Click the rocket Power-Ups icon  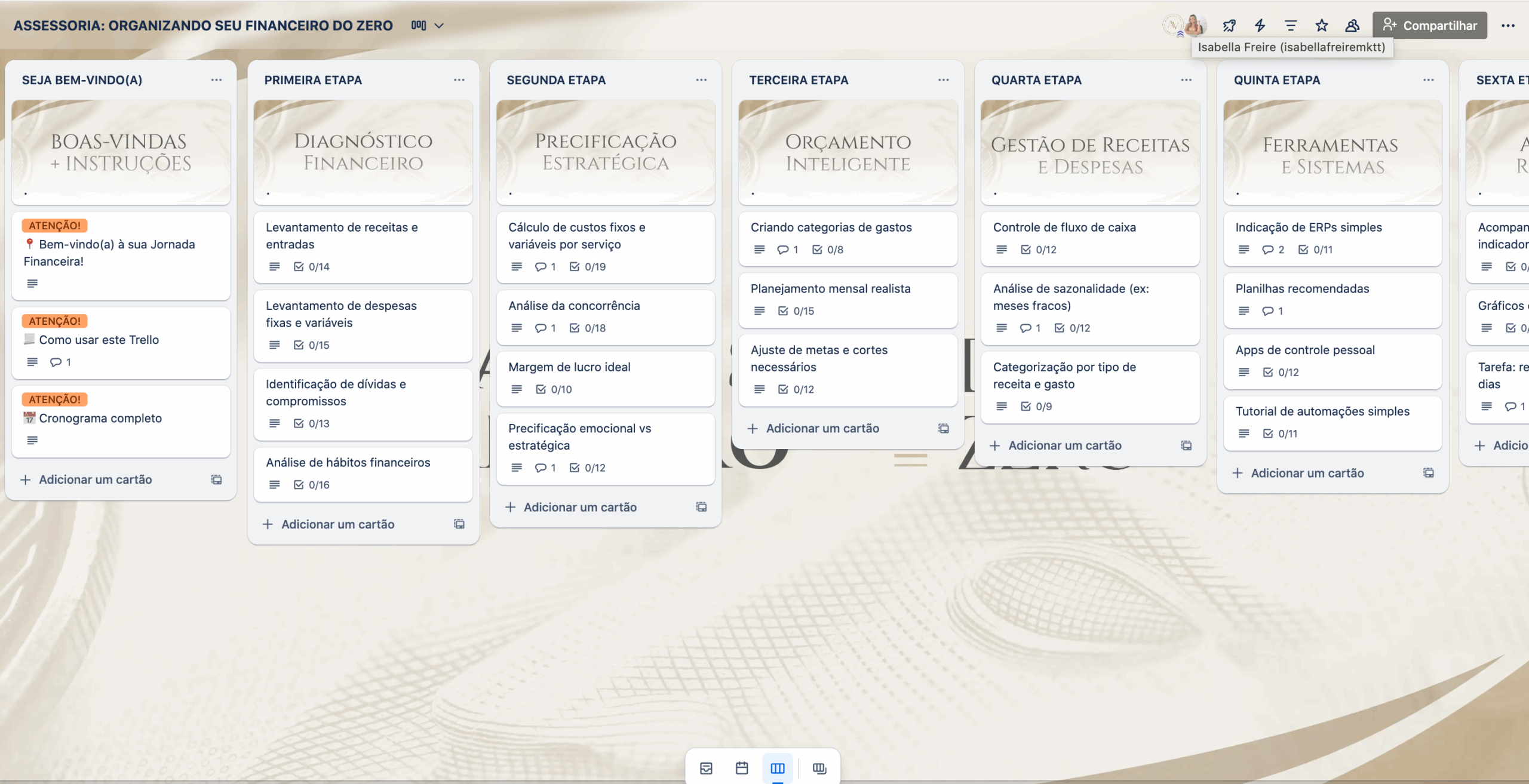coord(1229,25)
